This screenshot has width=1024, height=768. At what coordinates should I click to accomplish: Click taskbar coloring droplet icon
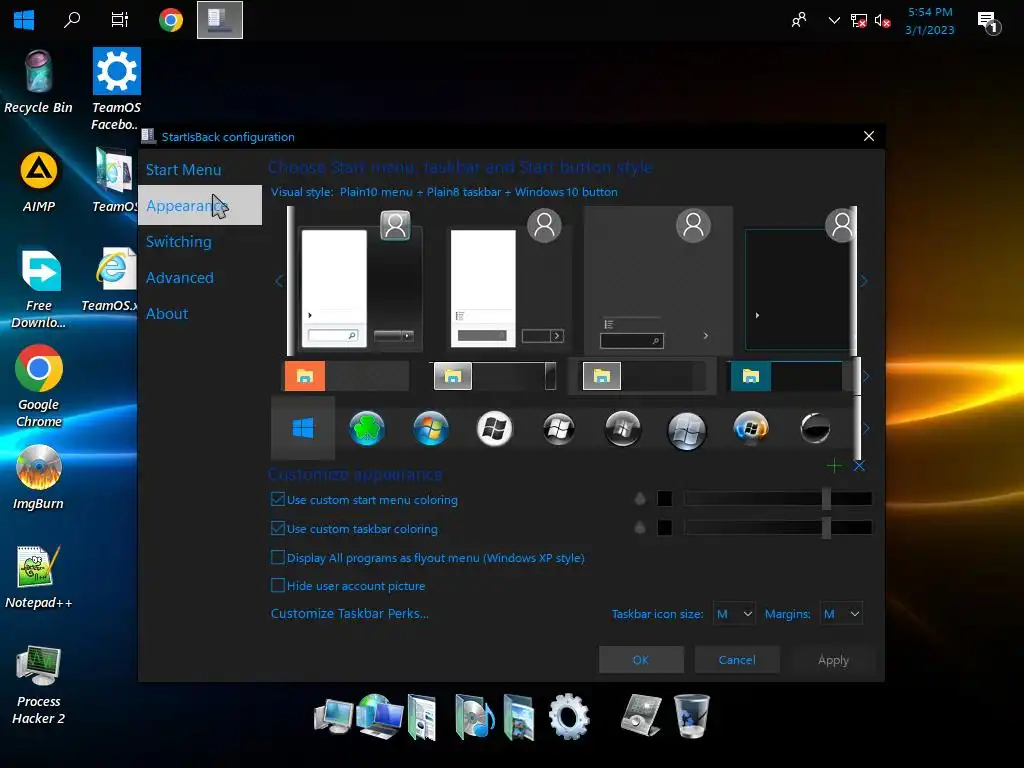[640, 528]
